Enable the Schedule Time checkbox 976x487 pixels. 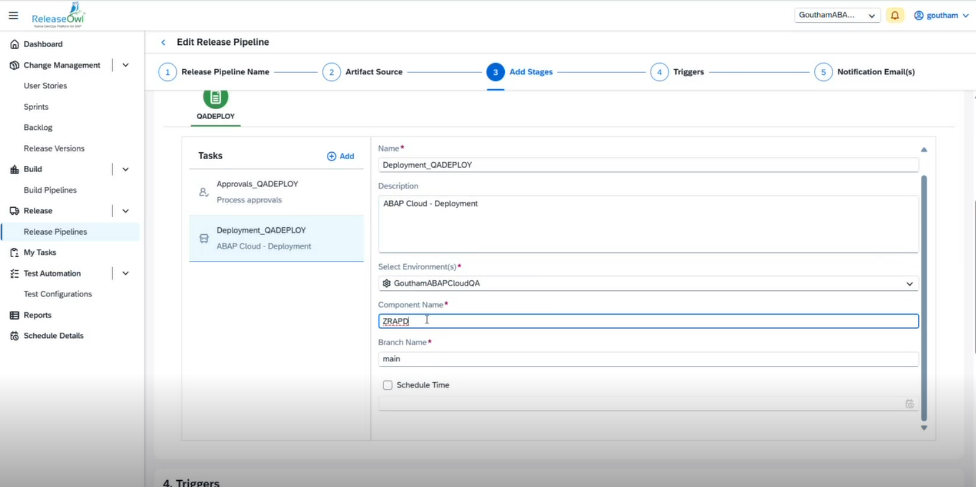click(387, 385)
